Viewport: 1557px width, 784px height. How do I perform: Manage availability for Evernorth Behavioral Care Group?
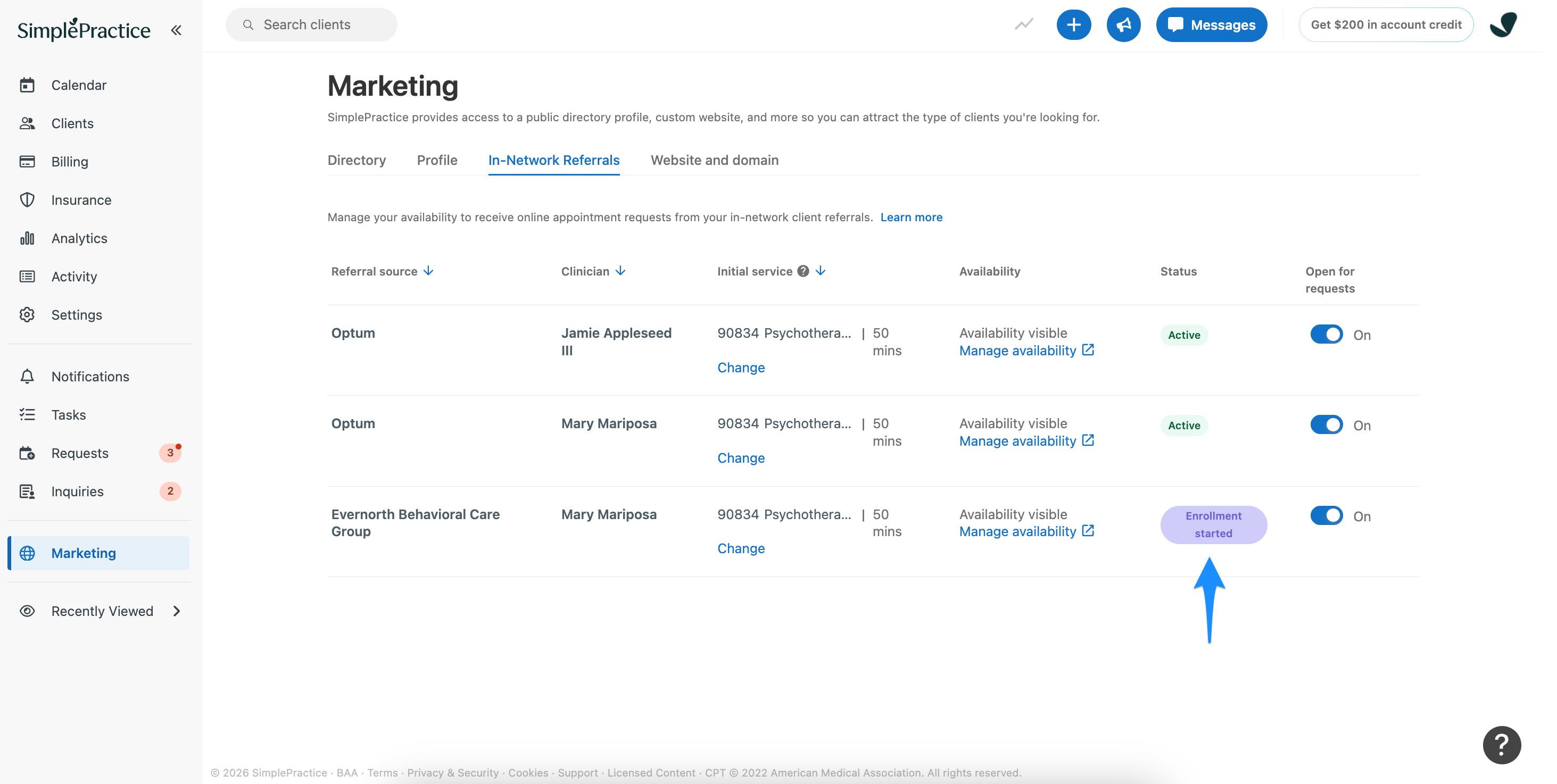(x=1017, y=531)
